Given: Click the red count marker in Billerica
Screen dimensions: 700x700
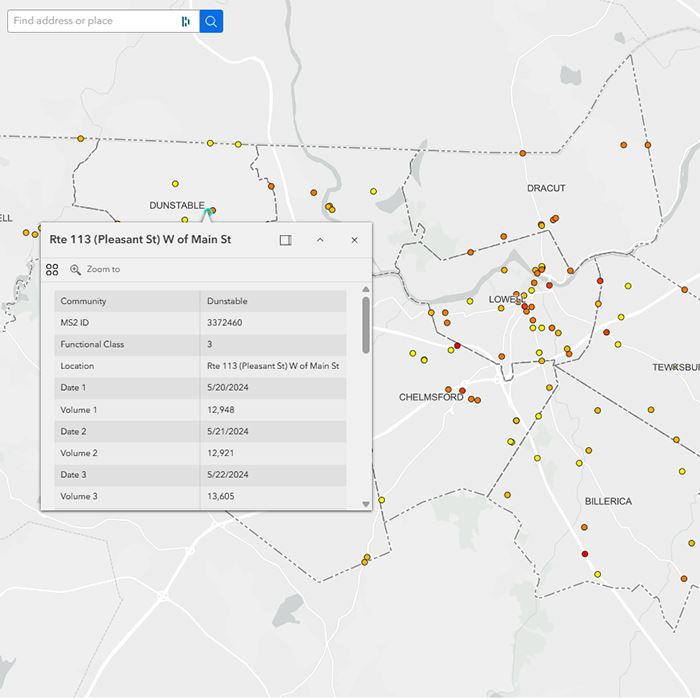Looking at the screenshot, I should [585, 554].
